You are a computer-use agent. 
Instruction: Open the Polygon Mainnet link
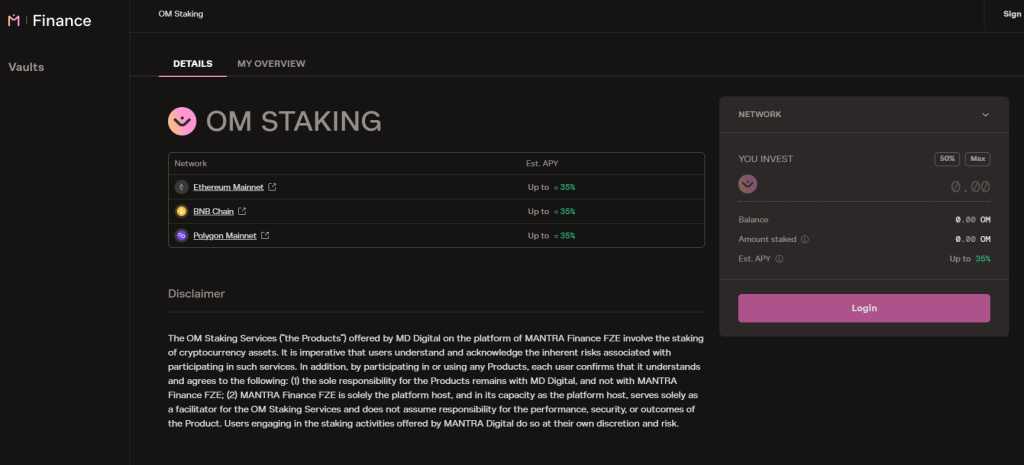(x=225, y=235)
